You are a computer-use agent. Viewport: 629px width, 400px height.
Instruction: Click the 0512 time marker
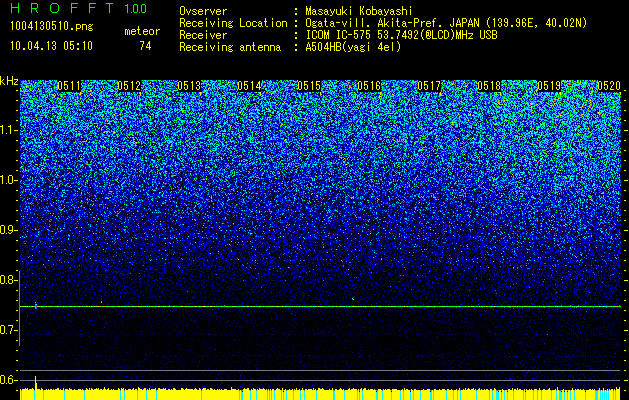(x=129, y=86)
